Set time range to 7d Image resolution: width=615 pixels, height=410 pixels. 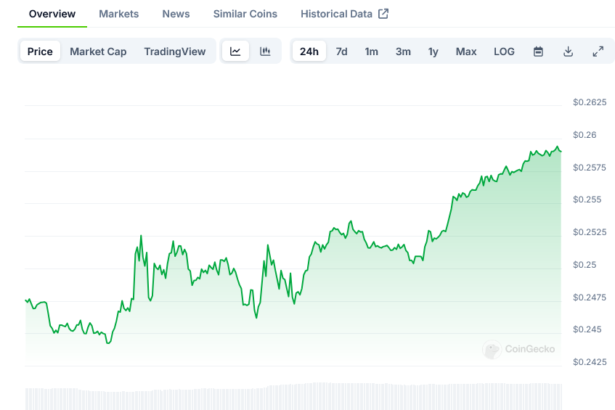coord(342,52)
